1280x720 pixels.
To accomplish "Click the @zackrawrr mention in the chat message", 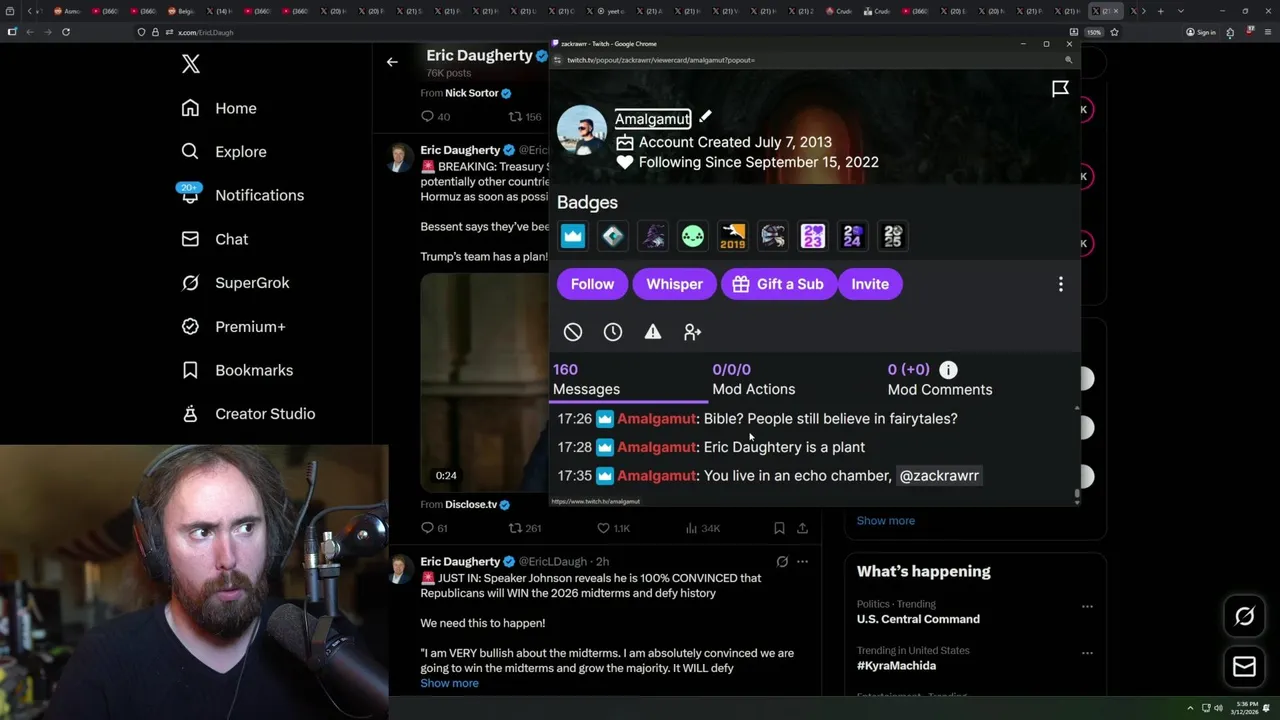I will tap(939, 476).
